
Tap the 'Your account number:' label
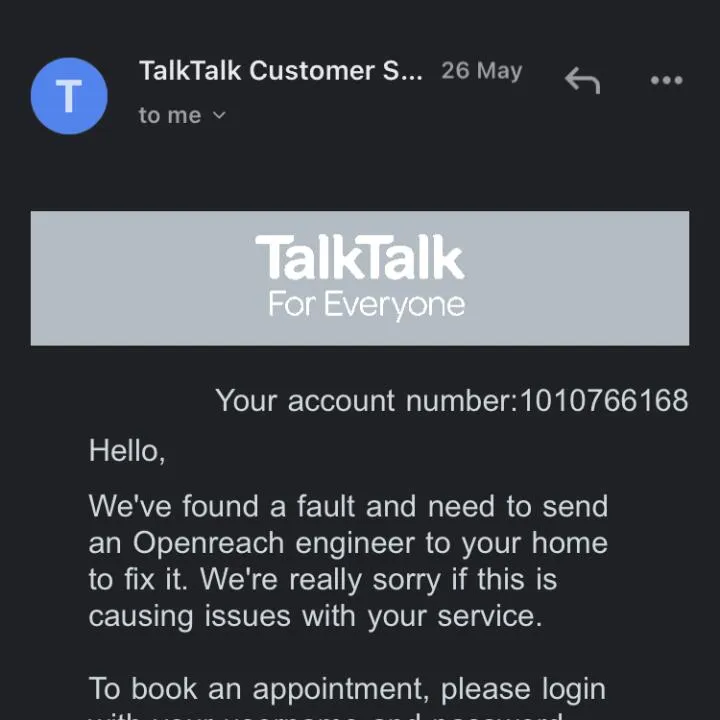[366, 400]
